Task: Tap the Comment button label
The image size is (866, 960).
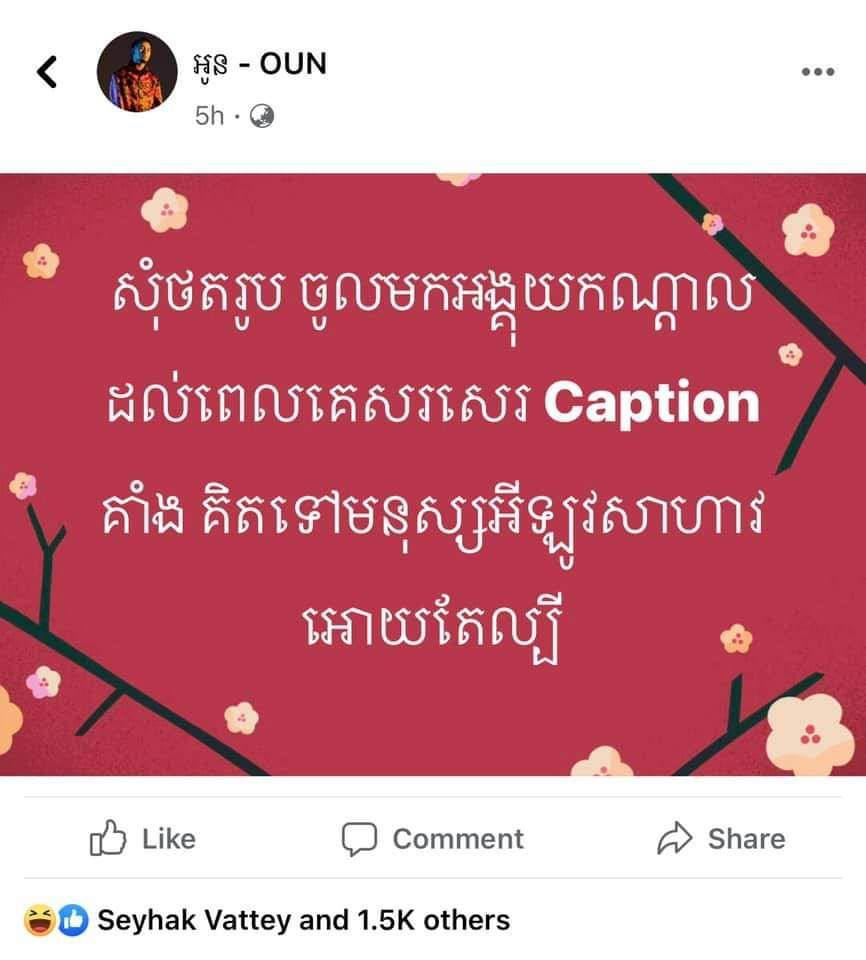Action: [x=458, y=839]
